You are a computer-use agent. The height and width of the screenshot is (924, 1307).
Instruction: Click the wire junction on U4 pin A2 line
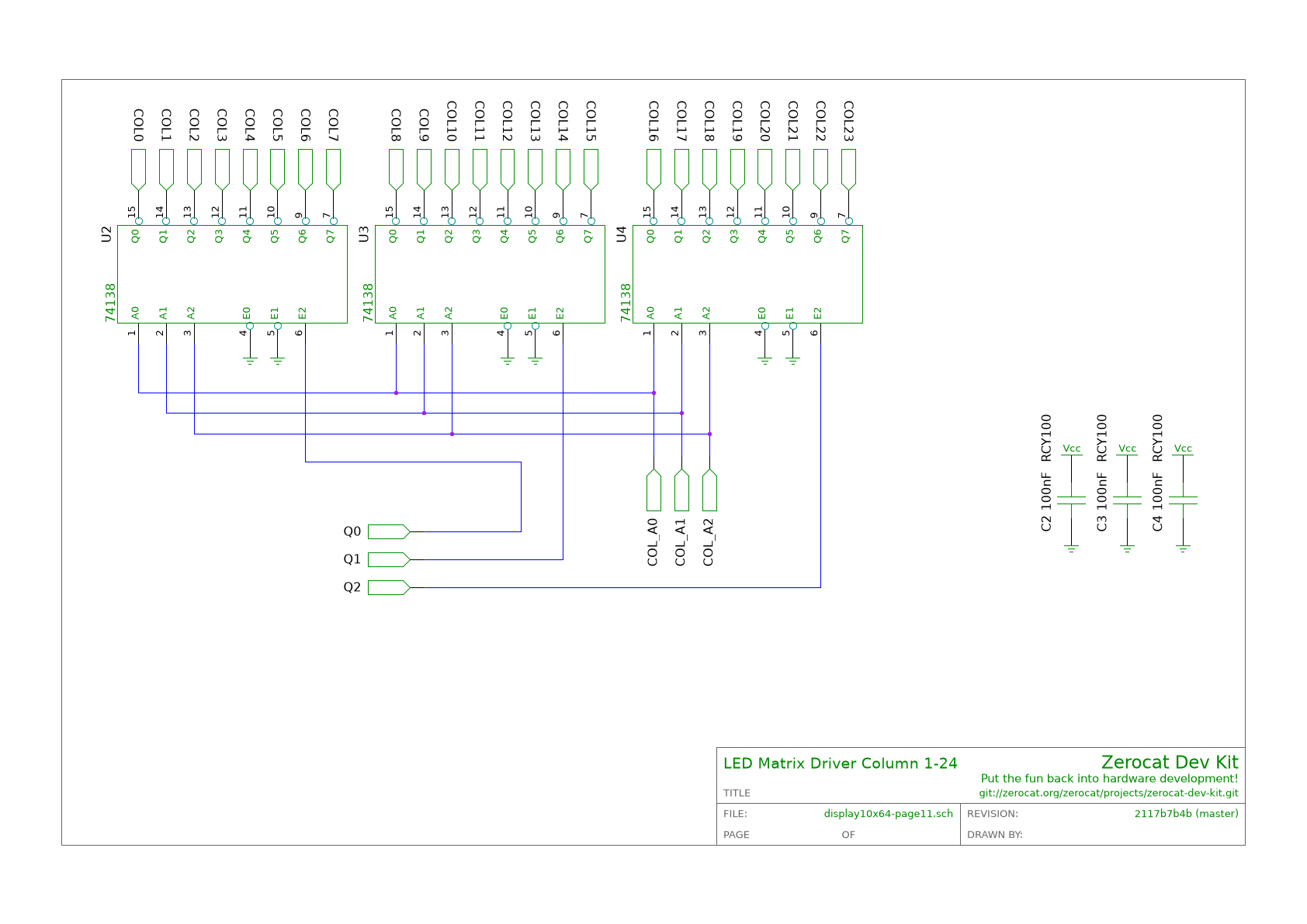tap(709, 434)
